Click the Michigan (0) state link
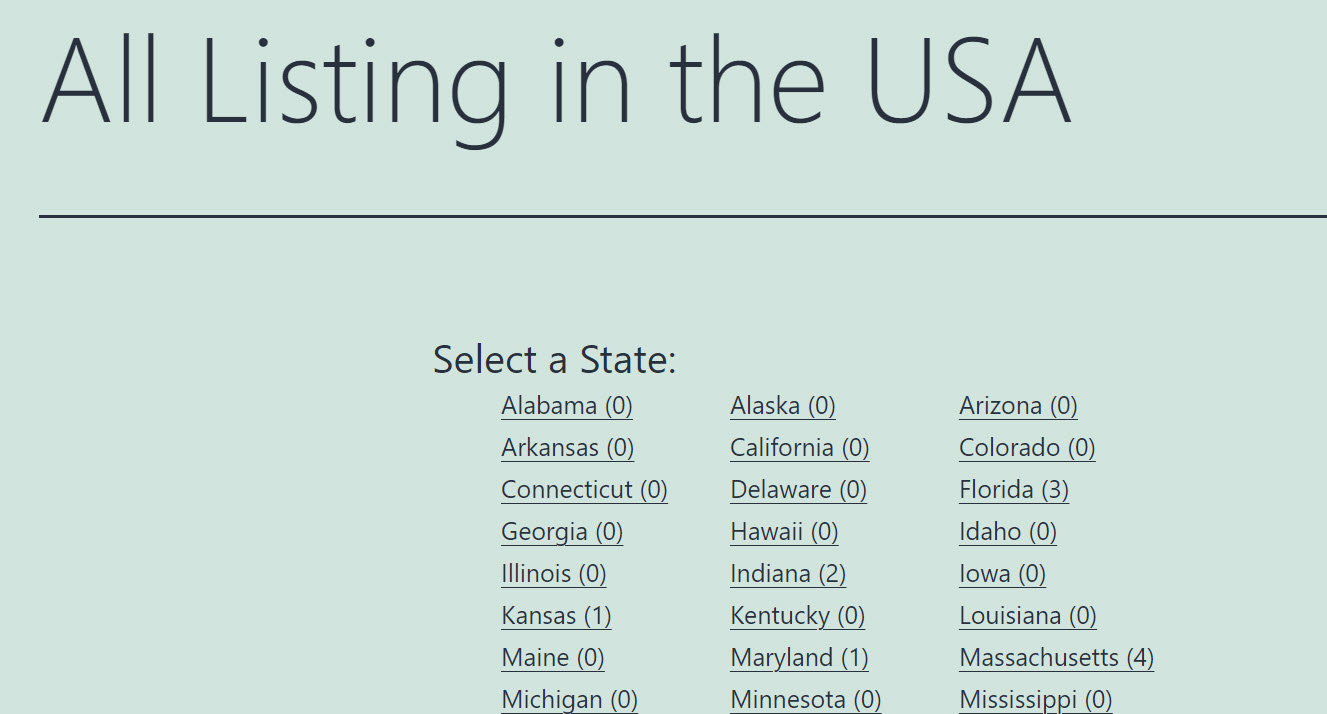Viewport: 1327px width, 714px height. pos(569,700)
